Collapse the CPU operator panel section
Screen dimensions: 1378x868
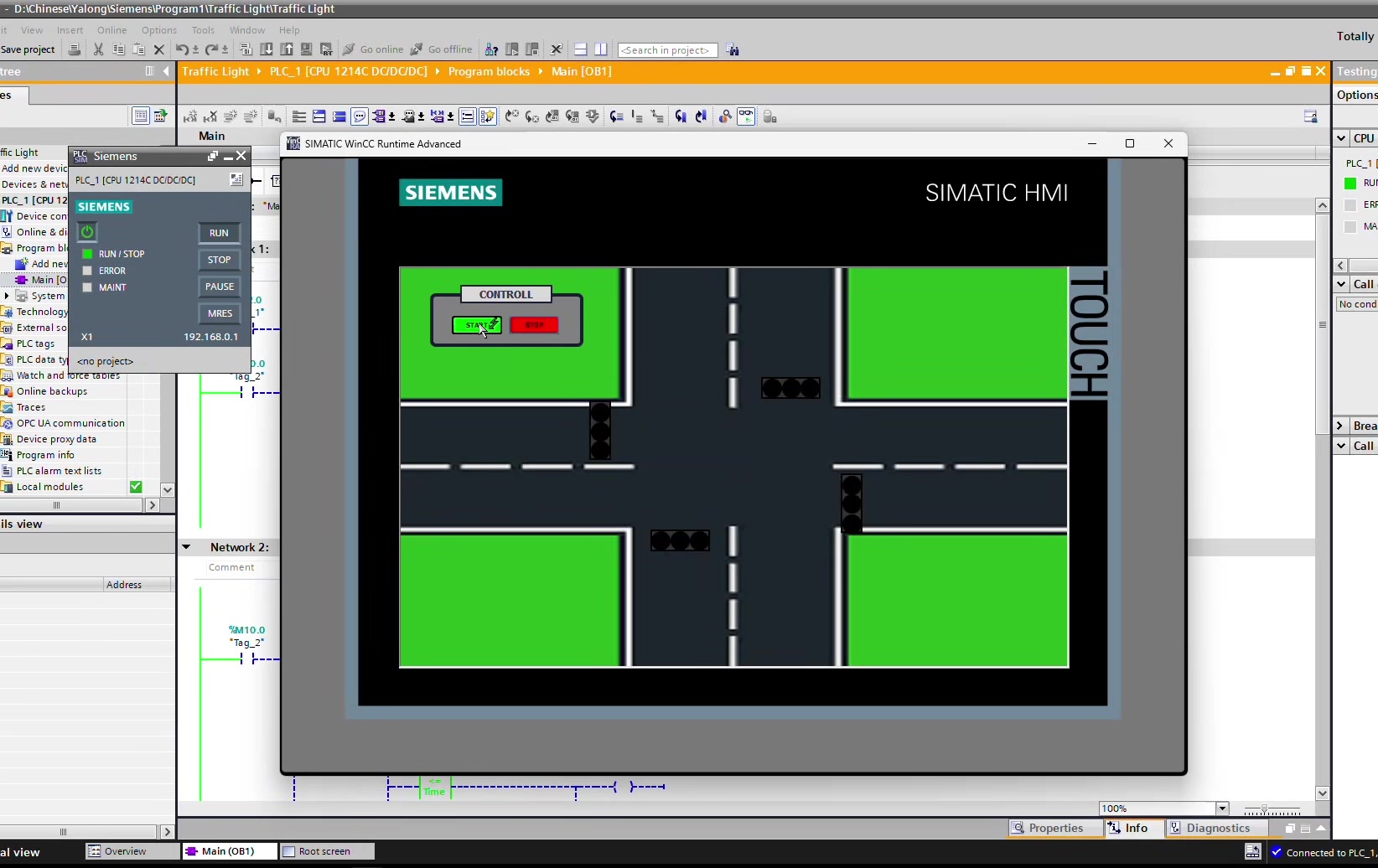(x=1341, y=138)
